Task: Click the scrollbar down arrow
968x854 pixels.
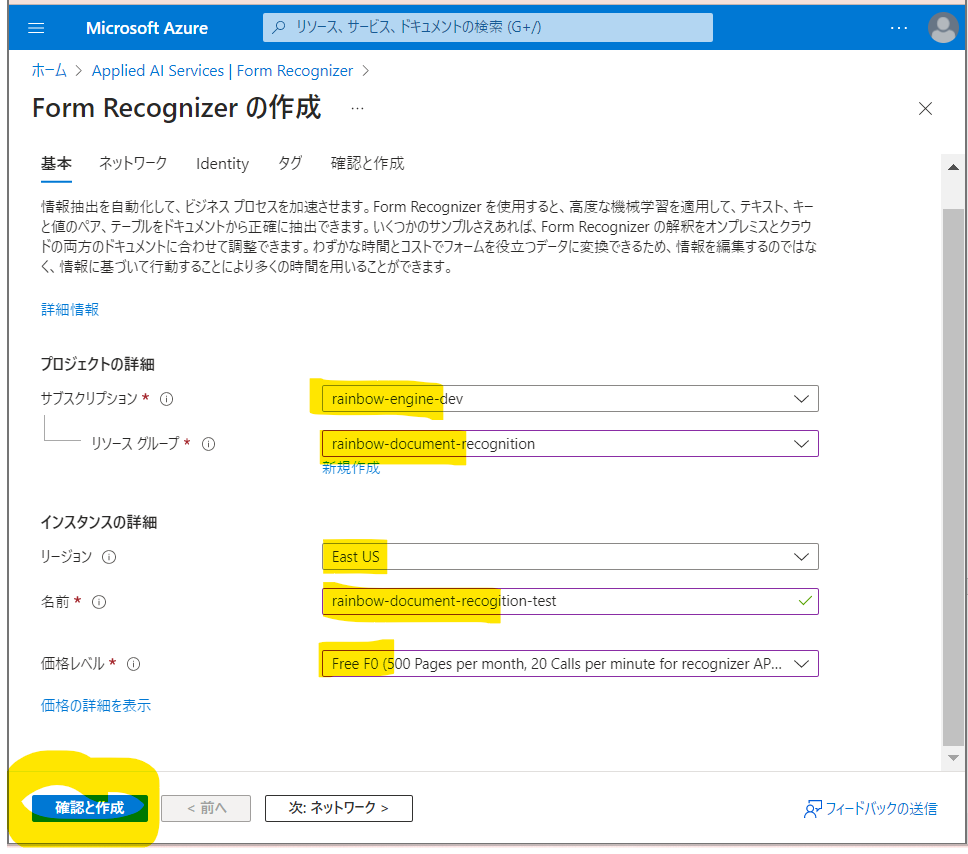Action: (x=953, y=758)
